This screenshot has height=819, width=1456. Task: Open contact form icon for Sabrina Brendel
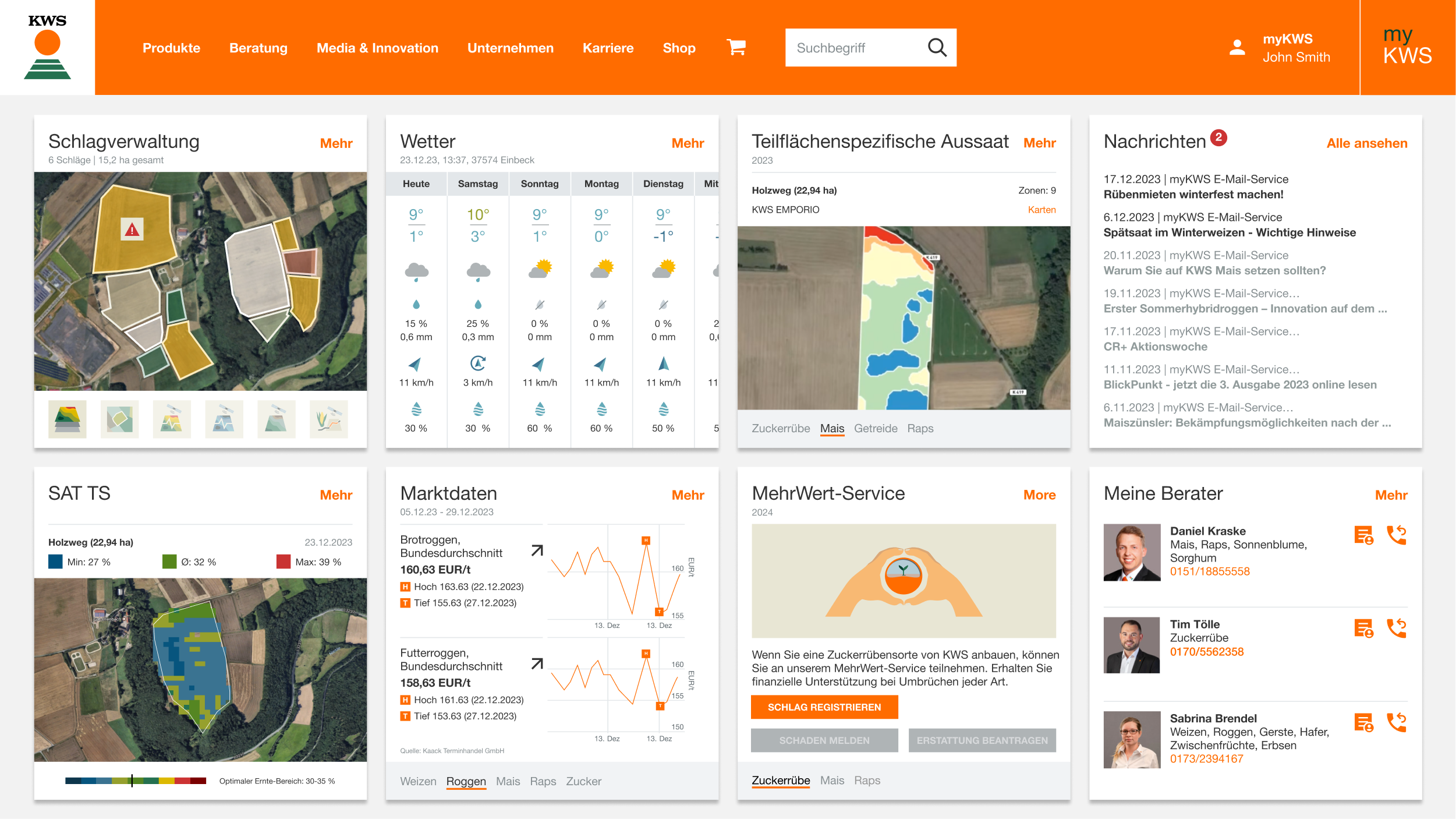coord(1363,722)
